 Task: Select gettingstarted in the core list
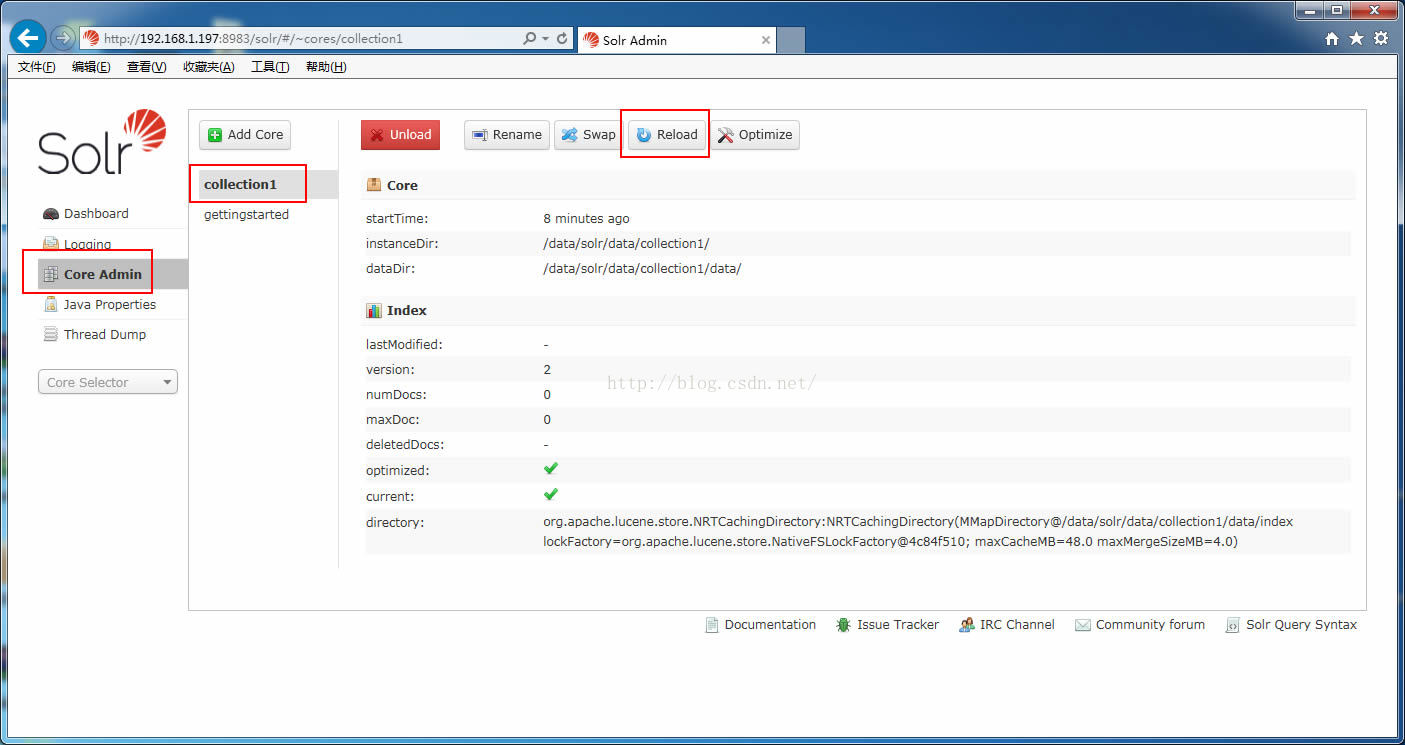pos(246,214)
